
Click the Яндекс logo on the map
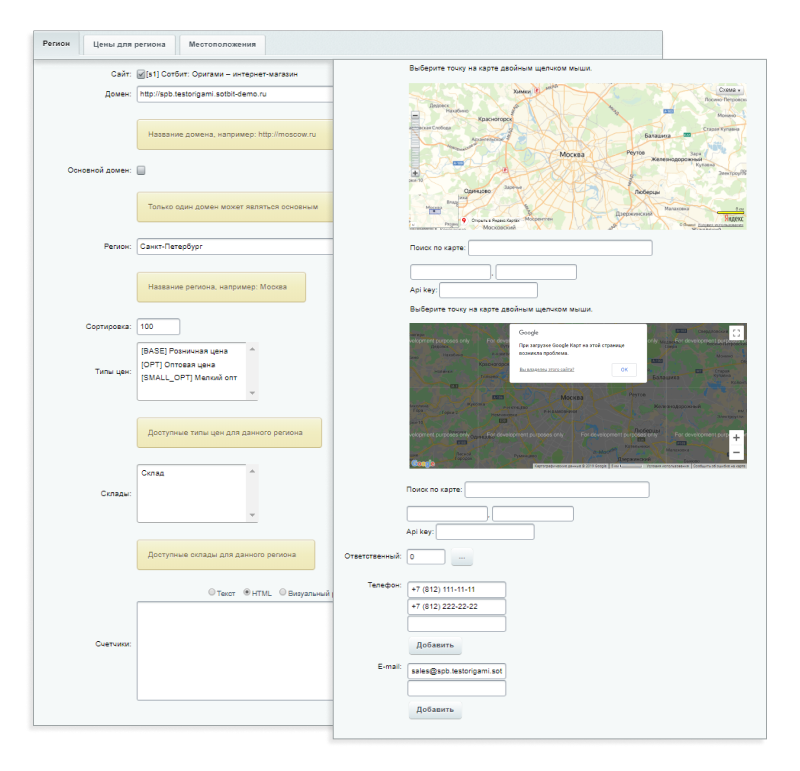734,218
